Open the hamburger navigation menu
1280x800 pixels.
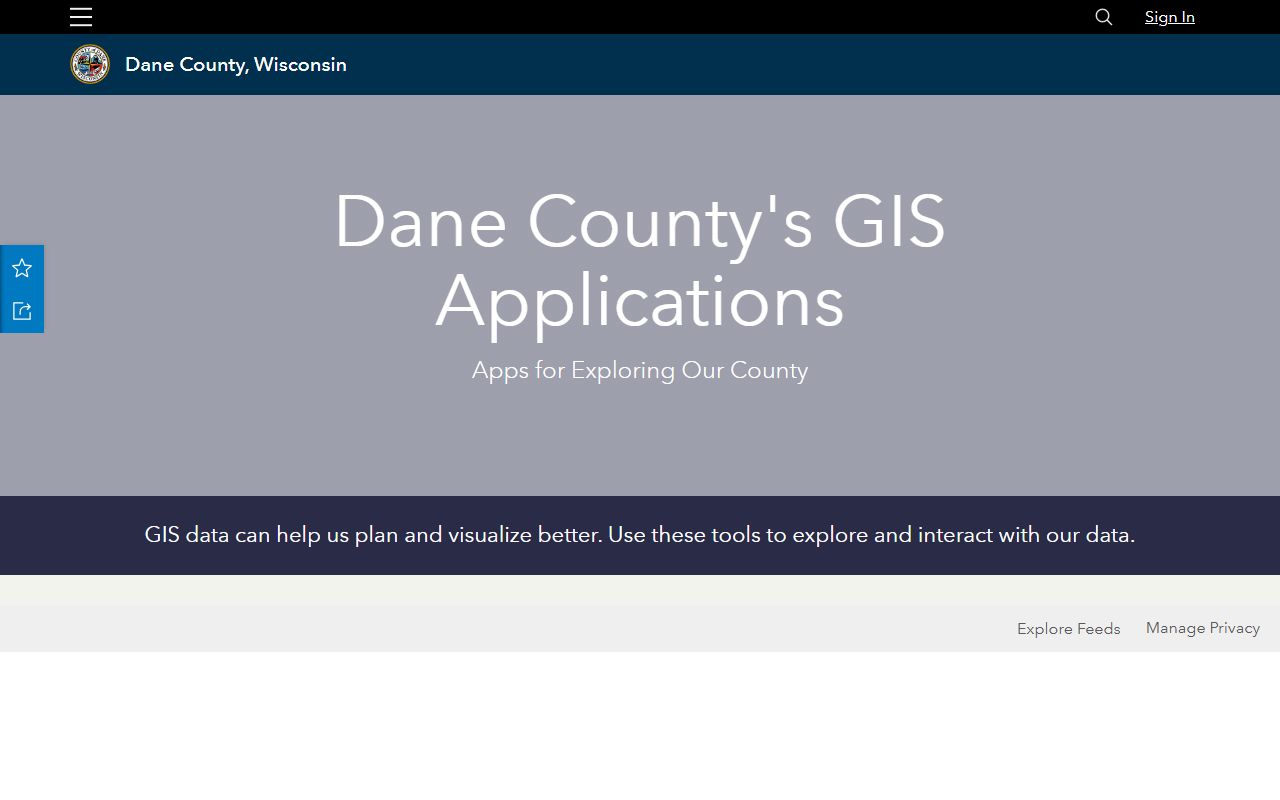click(x=81, y=17)
